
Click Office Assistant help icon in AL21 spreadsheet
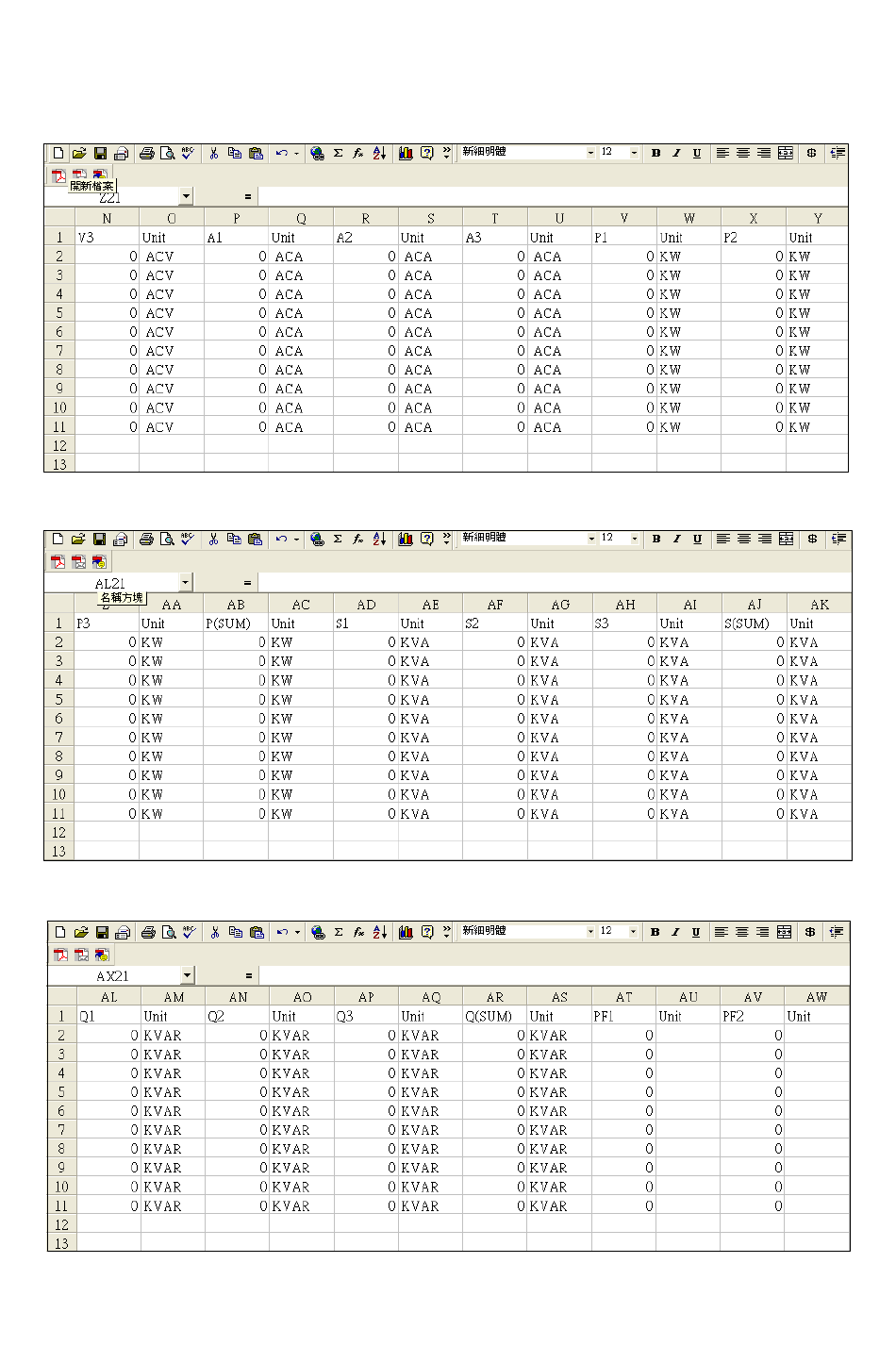[426, 539]
